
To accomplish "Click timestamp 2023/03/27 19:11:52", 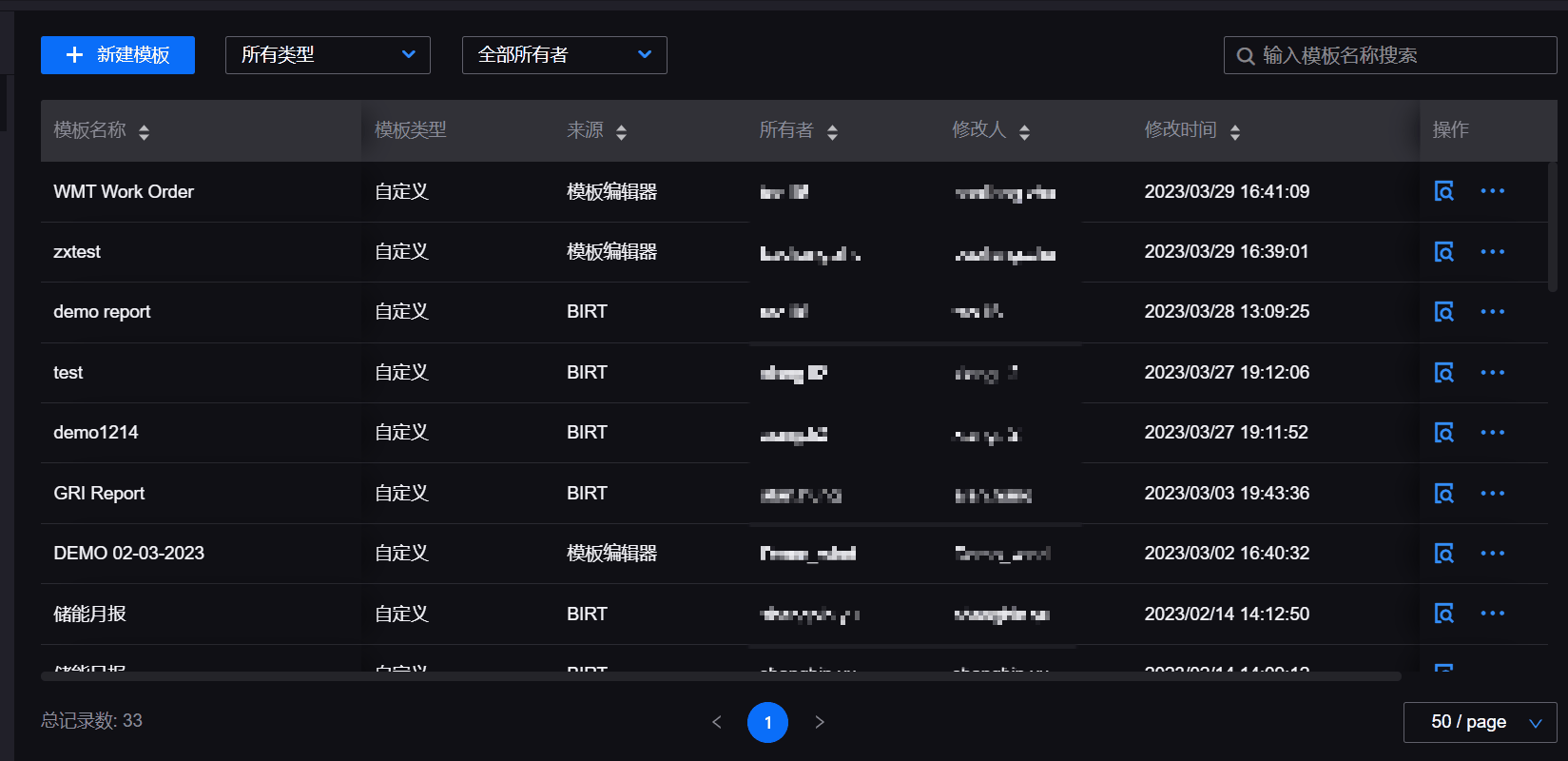I will 1227,433.
